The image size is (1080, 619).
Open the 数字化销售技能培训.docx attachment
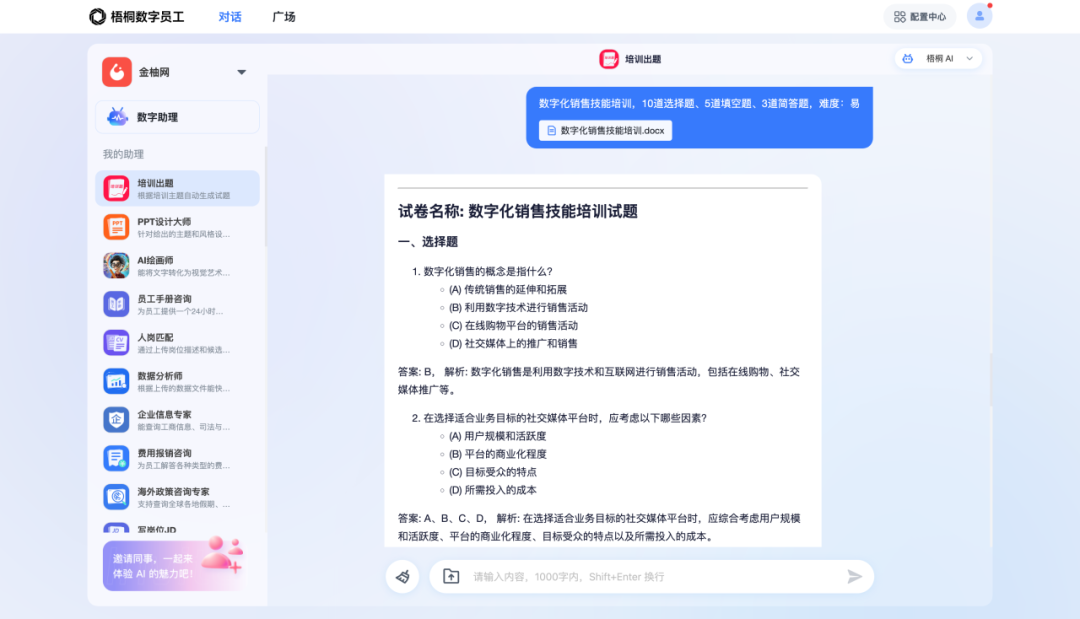[605, 130]
